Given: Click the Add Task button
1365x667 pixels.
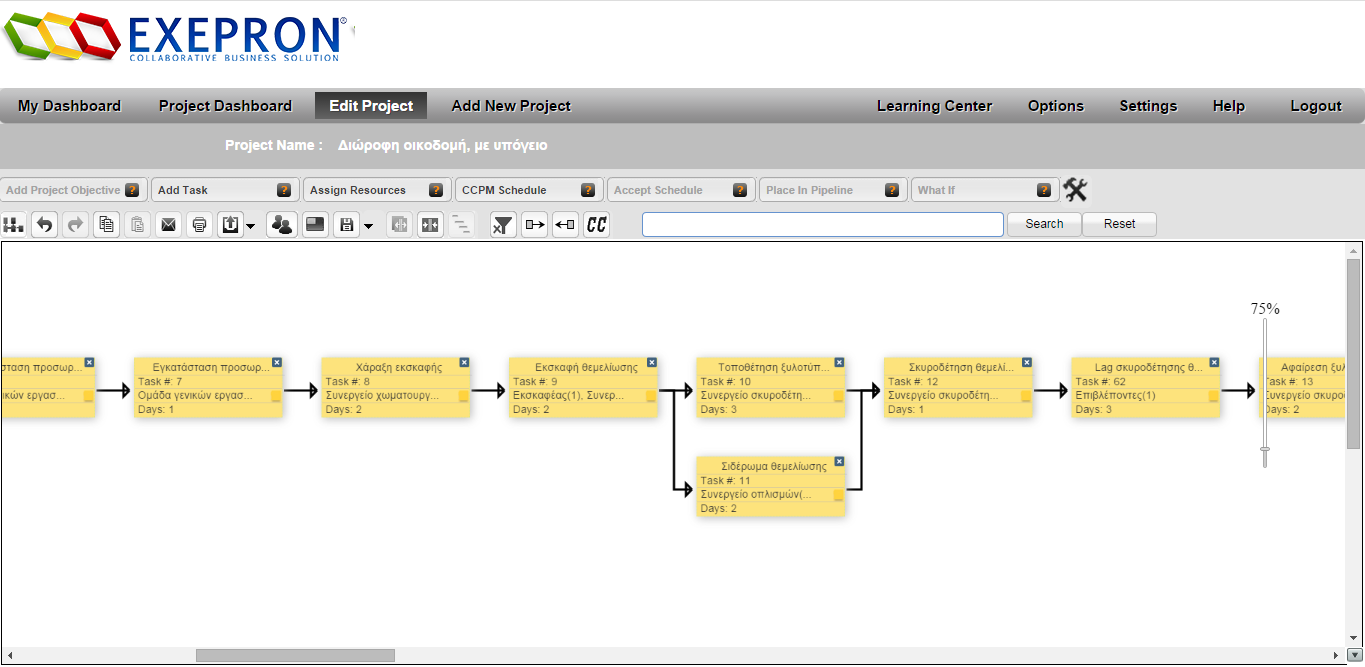Looking at the screenshot, I should point(226,190).
